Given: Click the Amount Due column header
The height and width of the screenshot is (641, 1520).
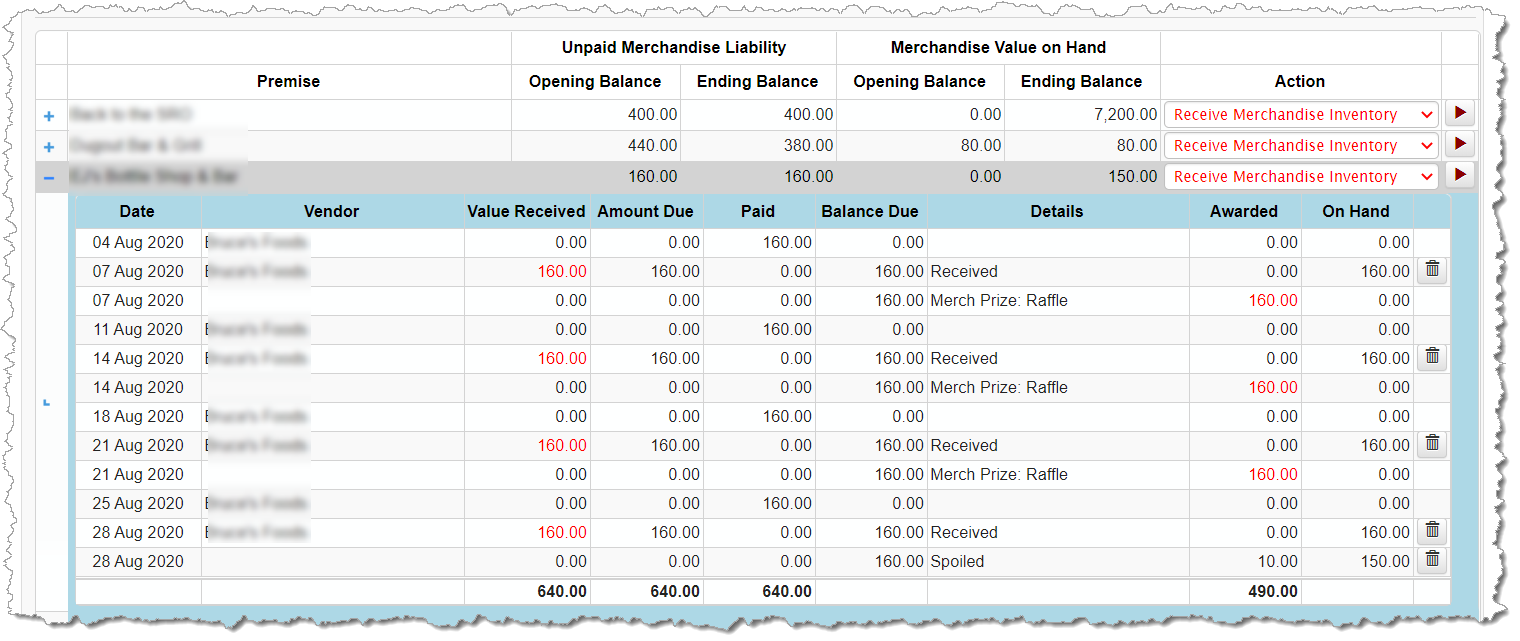Looking at the screenshot, I should pos(646,212).
